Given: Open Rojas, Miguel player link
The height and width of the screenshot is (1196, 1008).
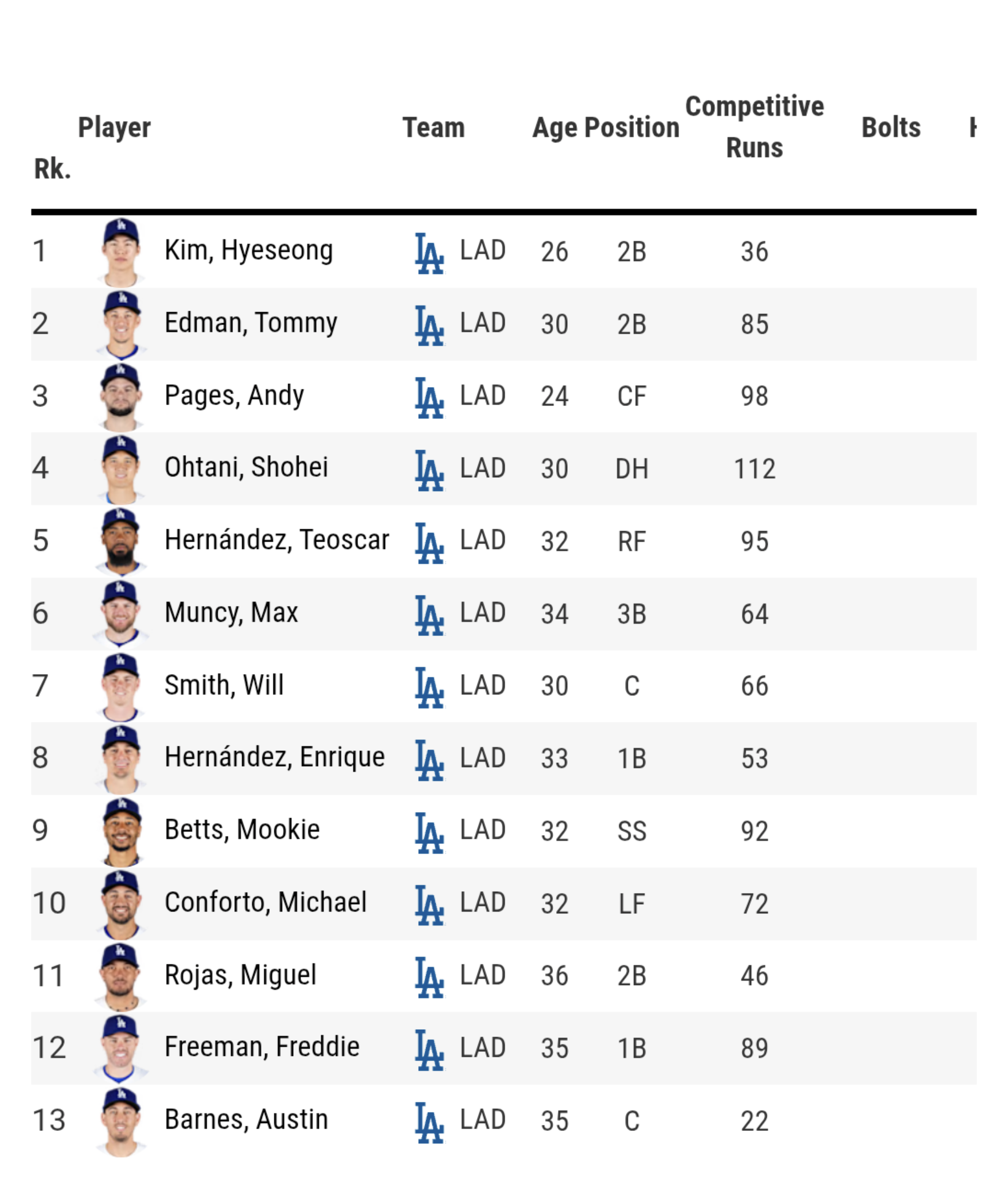Looking at the screenshot, I should pos(240,975).
